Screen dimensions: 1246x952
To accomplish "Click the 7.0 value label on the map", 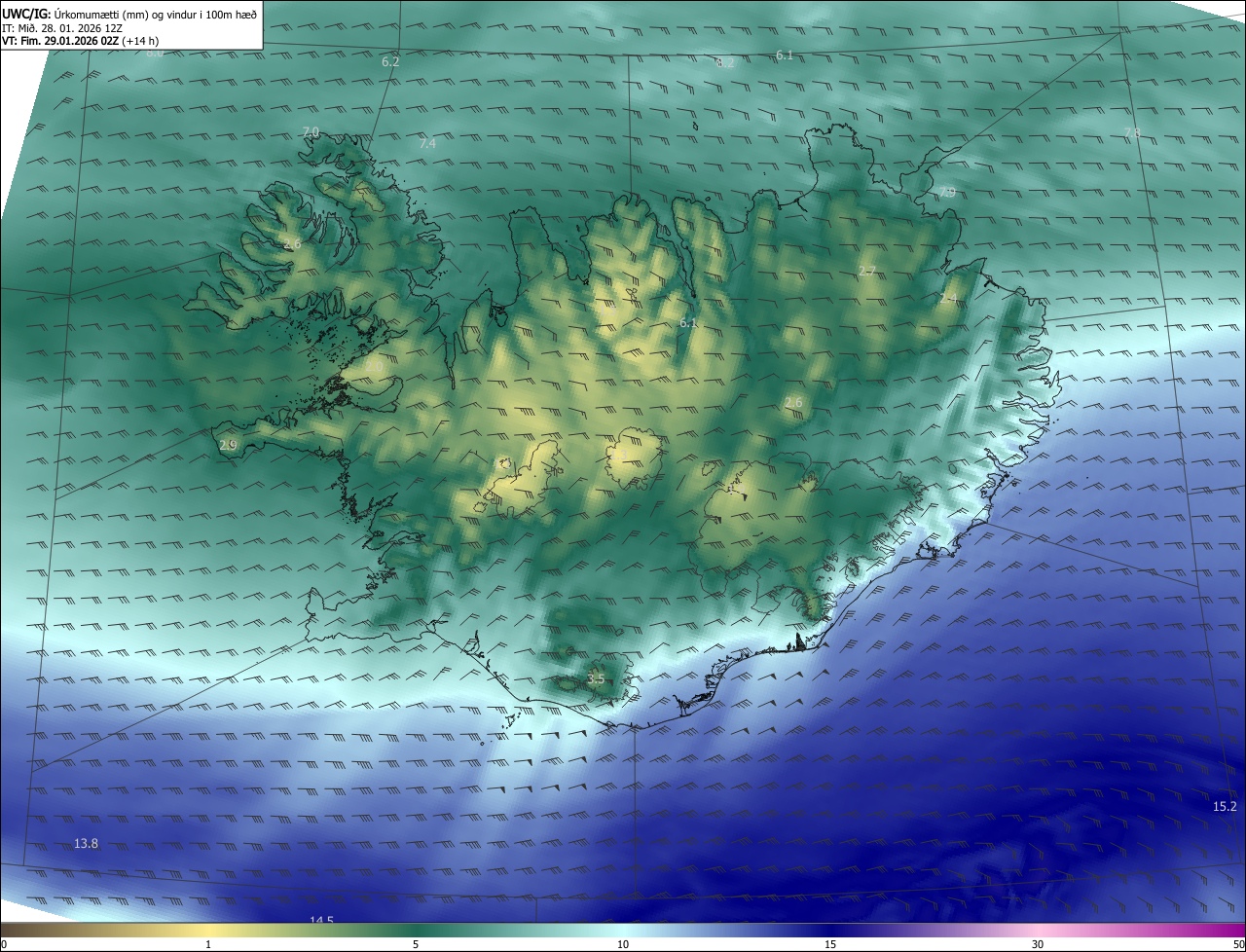I will click(311, 131).
